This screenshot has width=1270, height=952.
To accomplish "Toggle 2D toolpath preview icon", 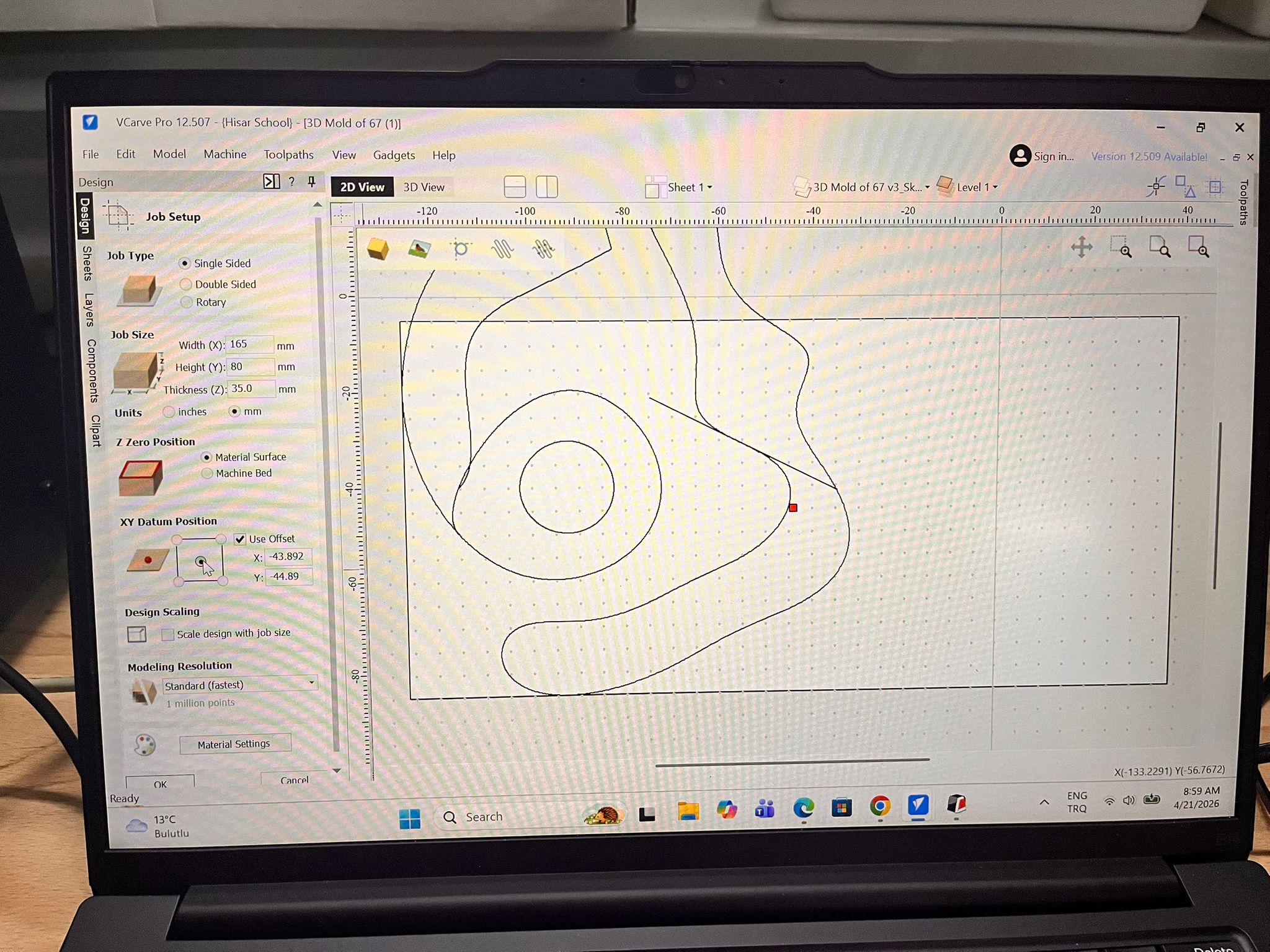I will coord(502,249).
